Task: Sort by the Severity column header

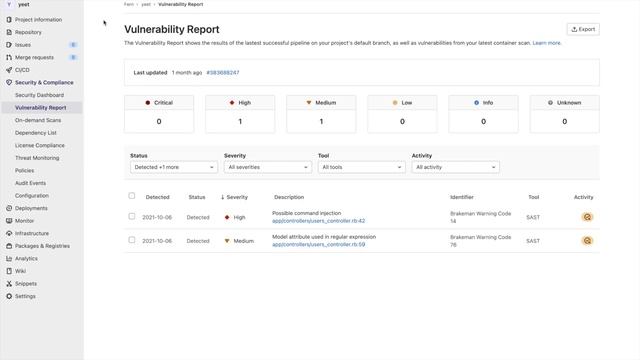Action: 234,197
